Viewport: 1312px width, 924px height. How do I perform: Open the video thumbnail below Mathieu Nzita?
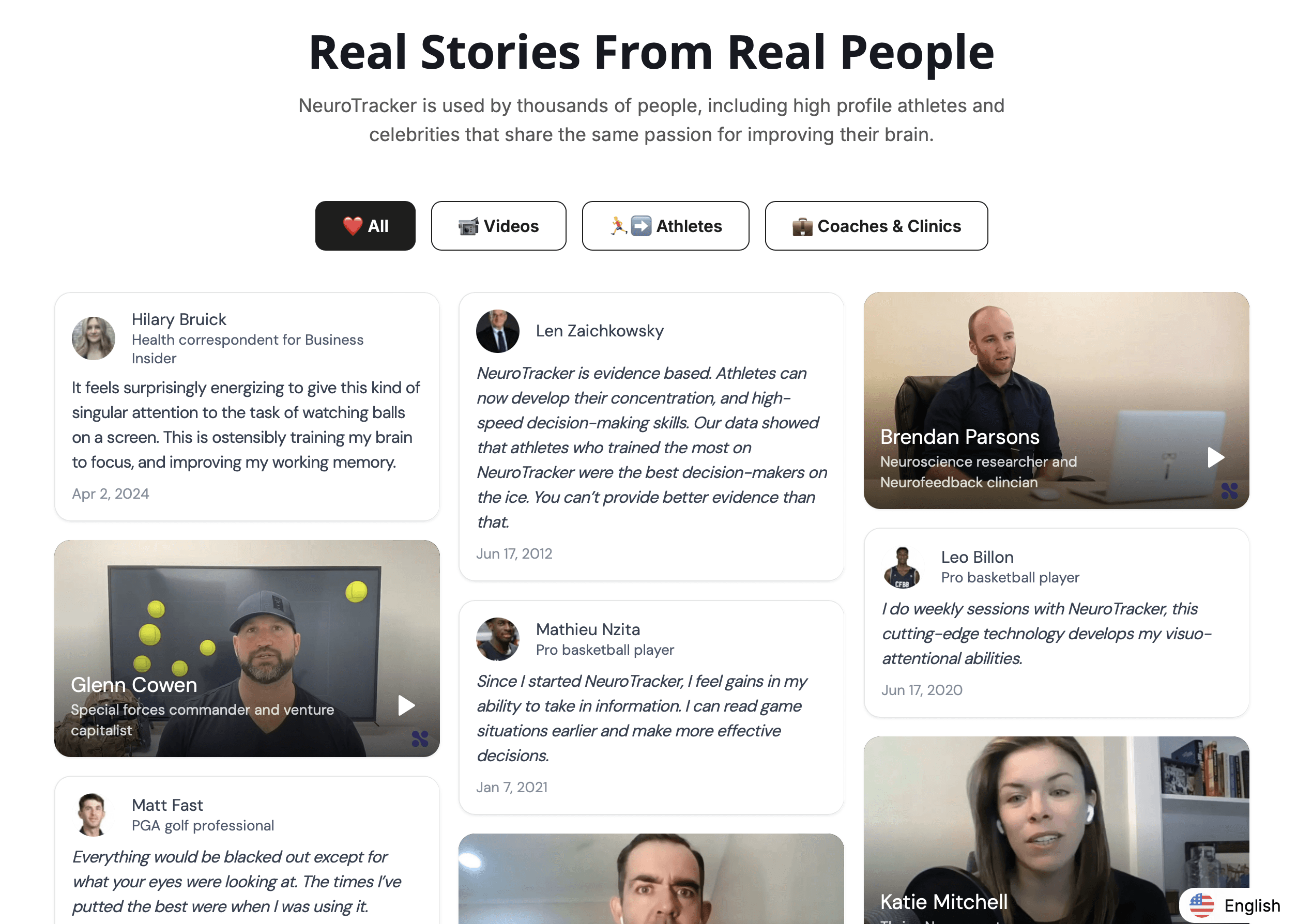pyautogui.click(x=651, y=879)
